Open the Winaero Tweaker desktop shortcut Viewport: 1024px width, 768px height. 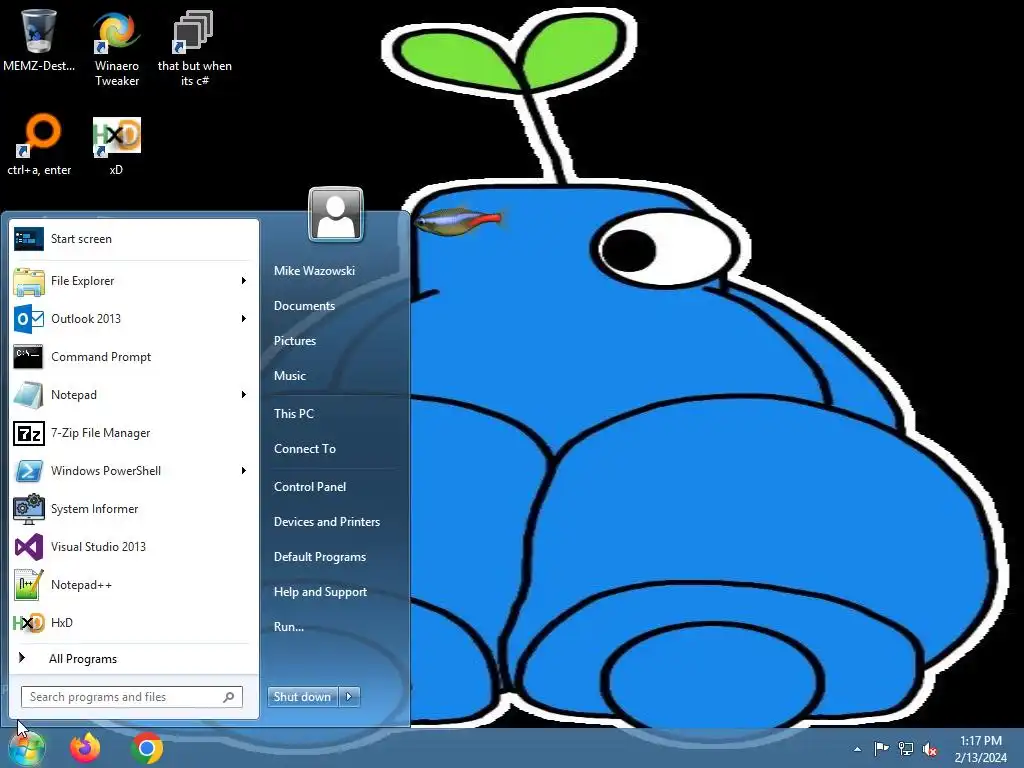116,48
